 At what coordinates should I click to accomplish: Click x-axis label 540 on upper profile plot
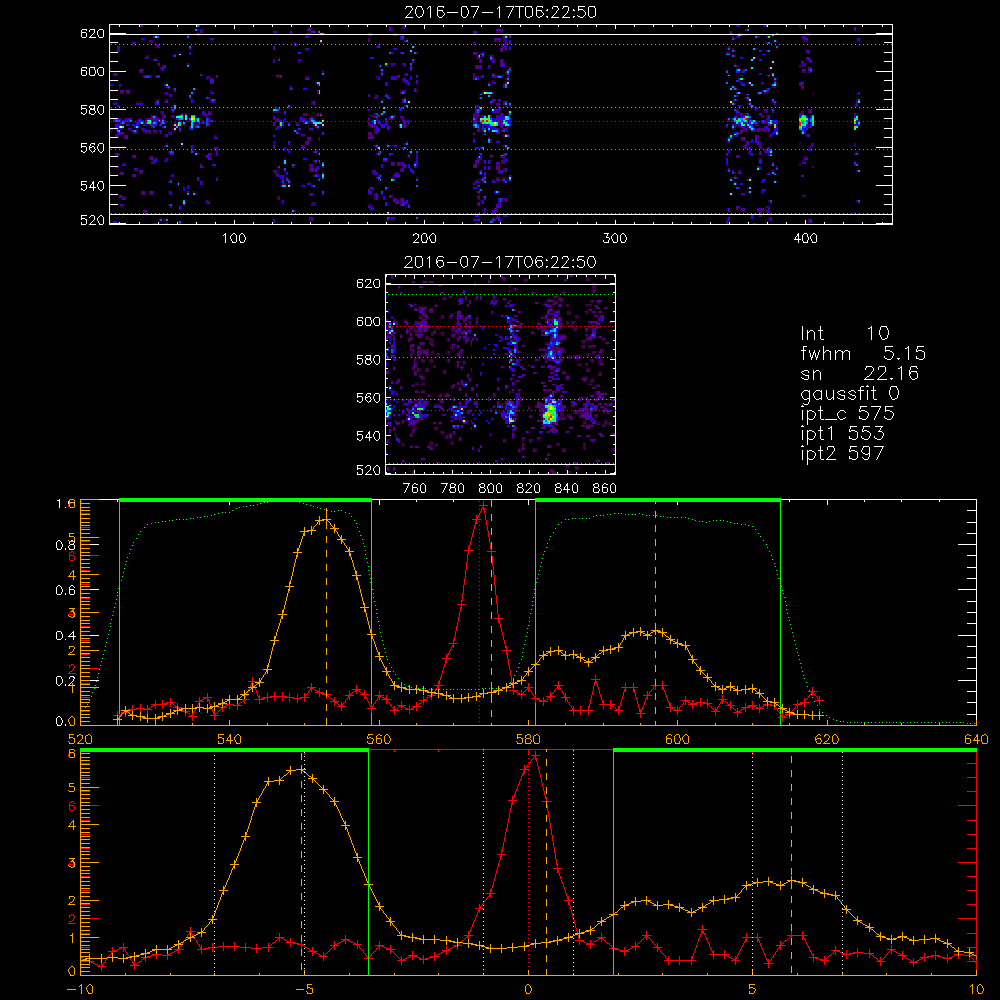point(230,739)
